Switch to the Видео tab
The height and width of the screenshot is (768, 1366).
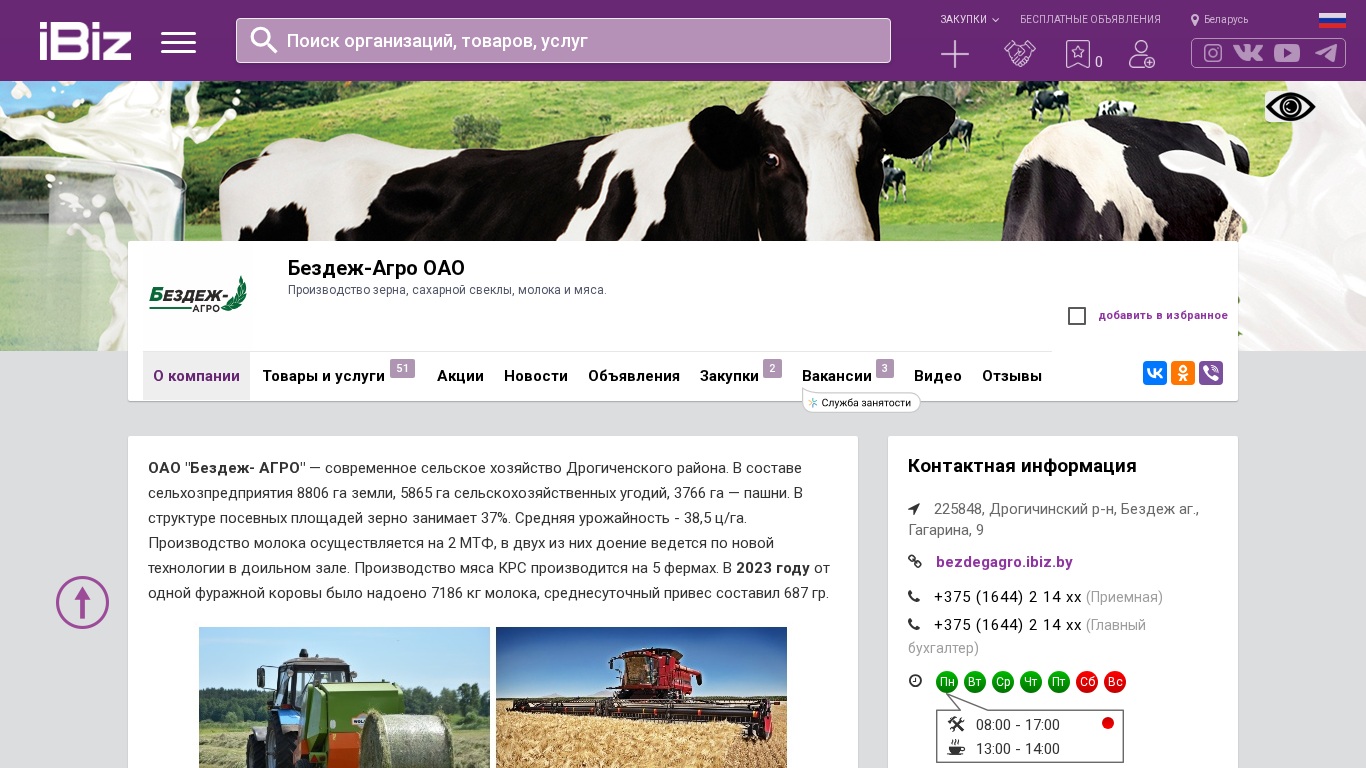(938, 376)
